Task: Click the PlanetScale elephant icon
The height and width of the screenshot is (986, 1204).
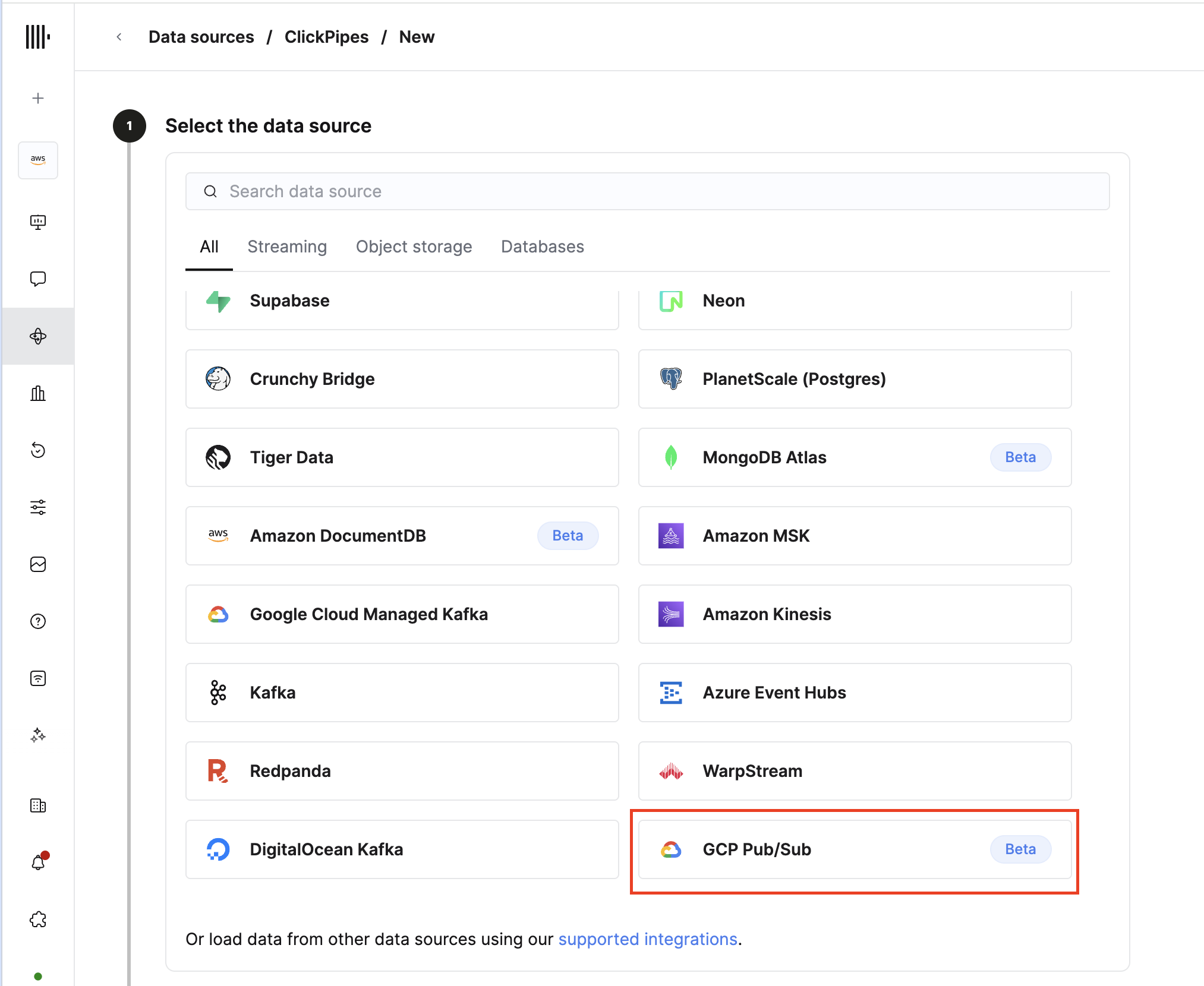Action: (671, 379)
